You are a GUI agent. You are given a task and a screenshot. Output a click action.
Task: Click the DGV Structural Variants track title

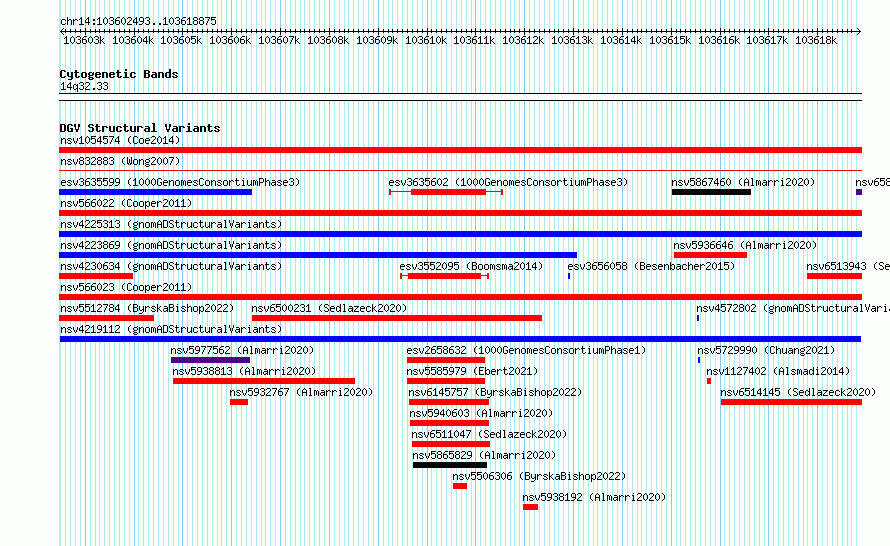coord(140,128)
